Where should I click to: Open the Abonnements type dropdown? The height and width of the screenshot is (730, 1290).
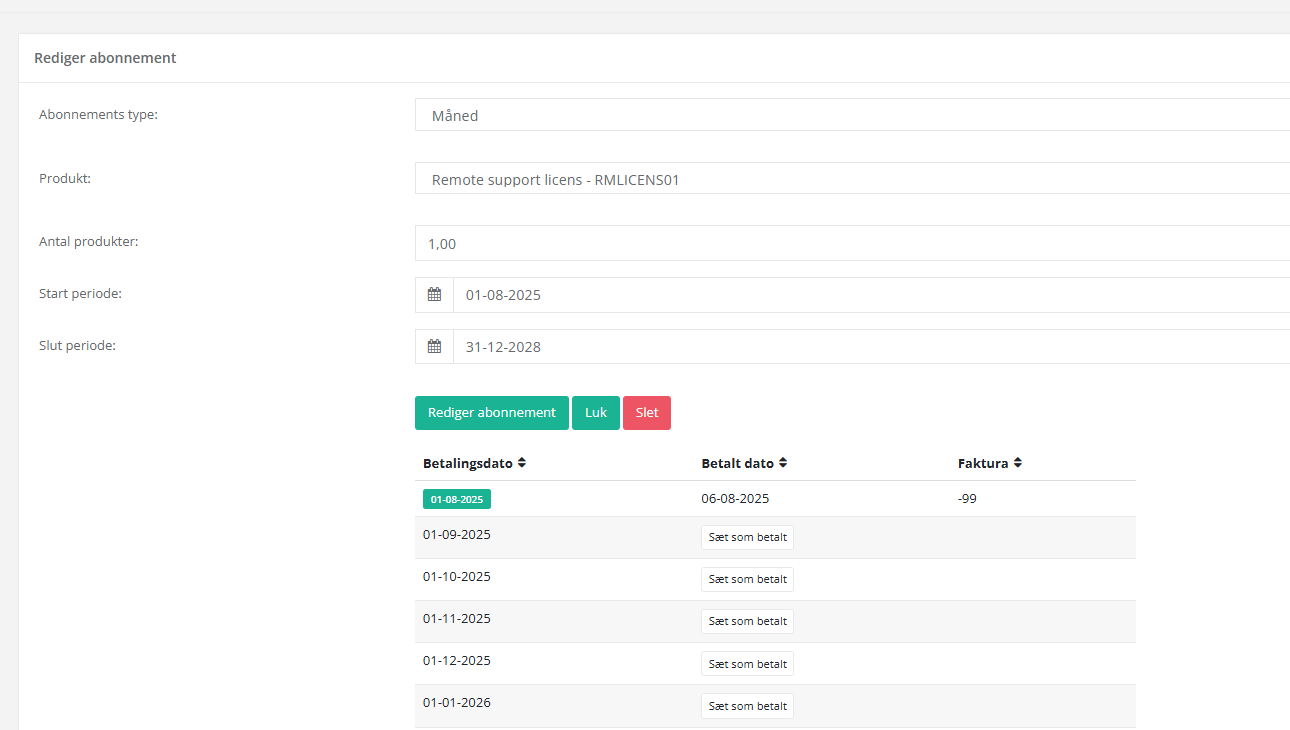coord(852,115)
